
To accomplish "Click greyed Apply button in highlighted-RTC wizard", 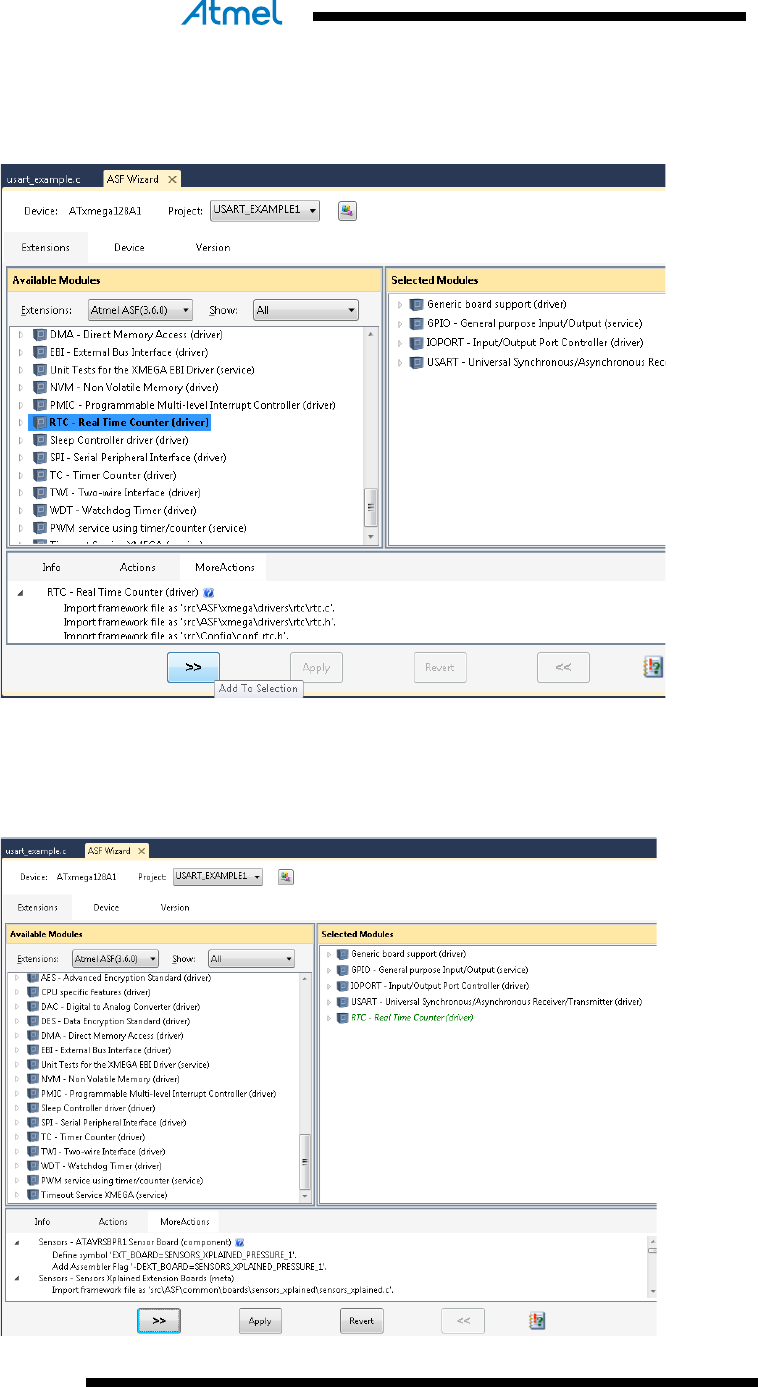I will pyautogui.click(x=316, y=667).
